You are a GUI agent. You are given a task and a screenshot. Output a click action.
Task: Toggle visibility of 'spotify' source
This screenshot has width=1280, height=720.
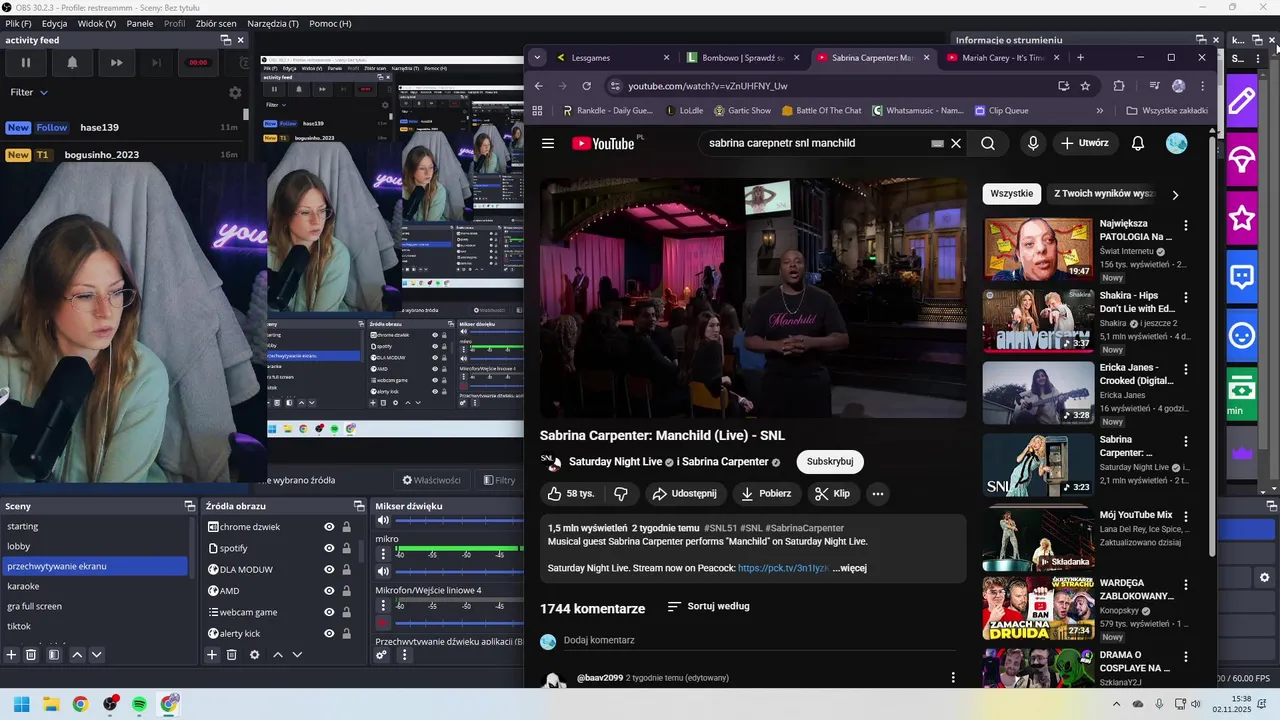[329, 548]
